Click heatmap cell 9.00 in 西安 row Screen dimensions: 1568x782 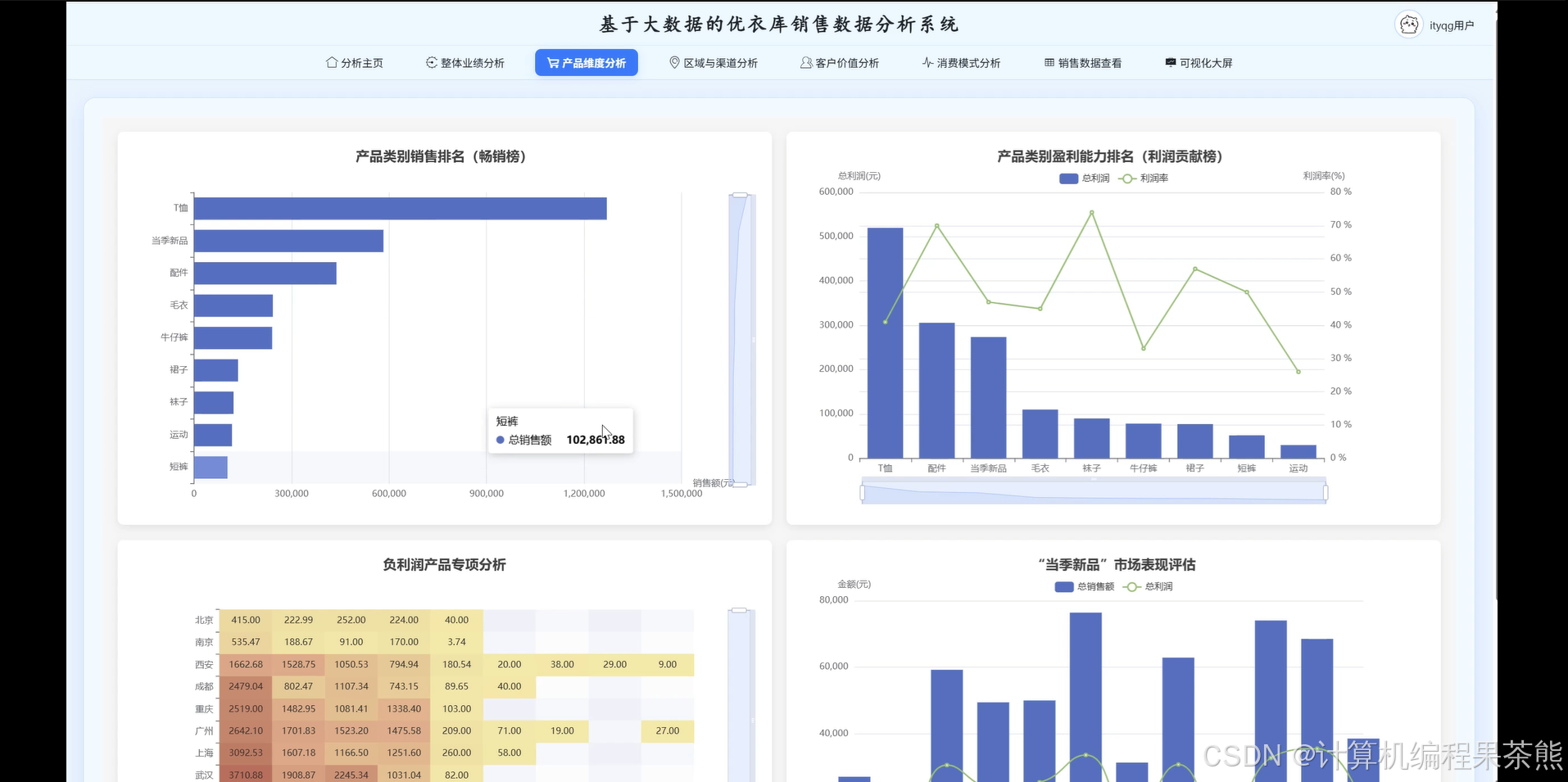click(x=668, y=665)
